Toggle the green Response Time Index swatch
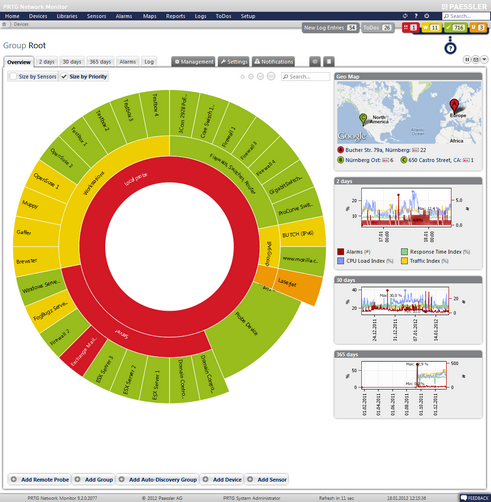 404,252
